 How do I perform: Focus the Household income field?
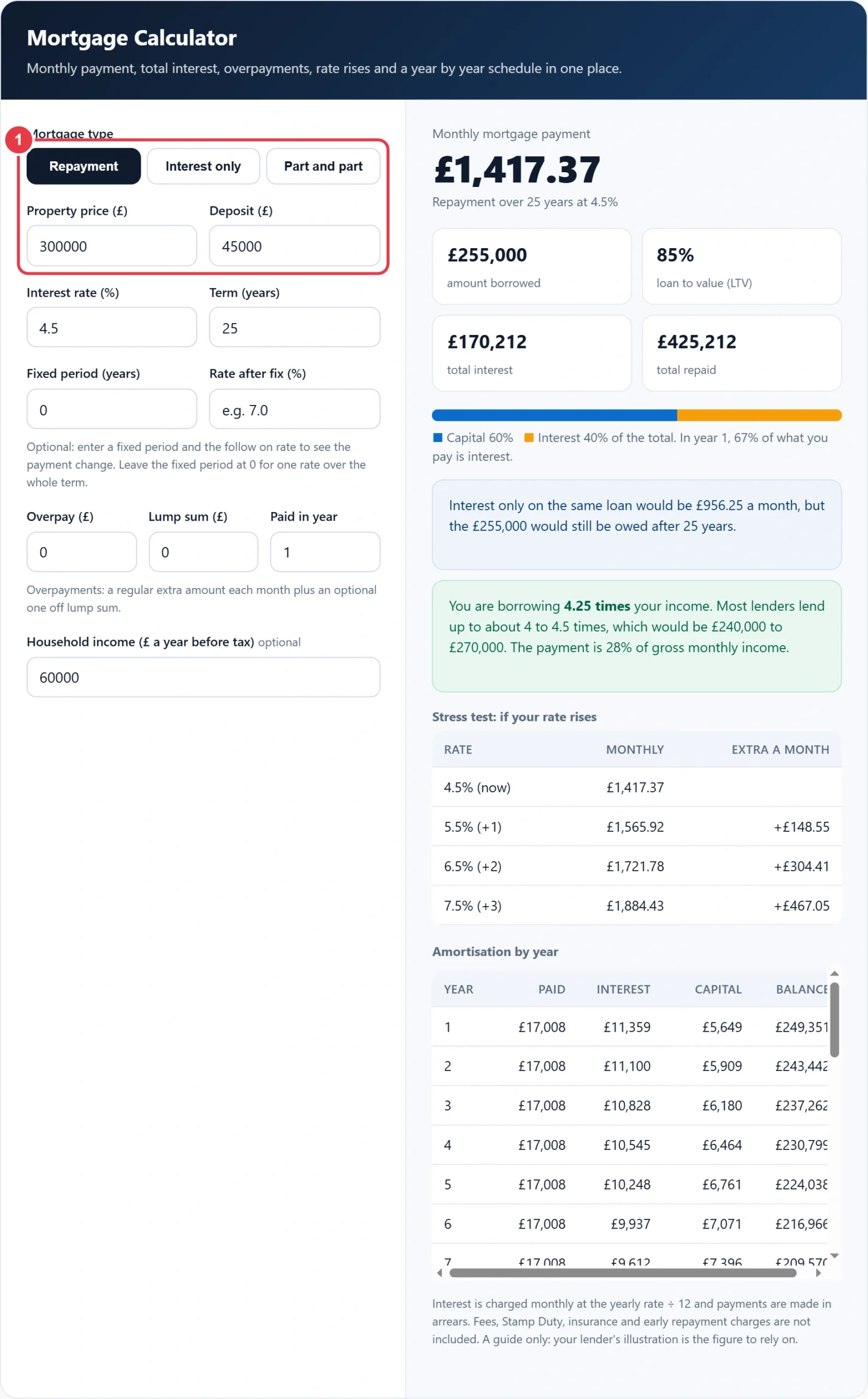(x=203, y=677)
